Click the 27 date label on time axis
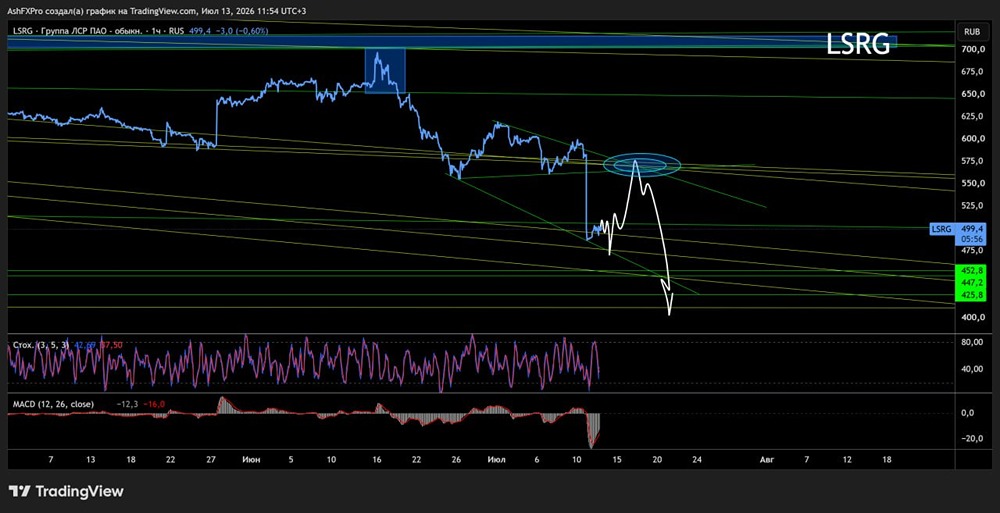Screen dimensions: 1000x513 pos(211,459)
